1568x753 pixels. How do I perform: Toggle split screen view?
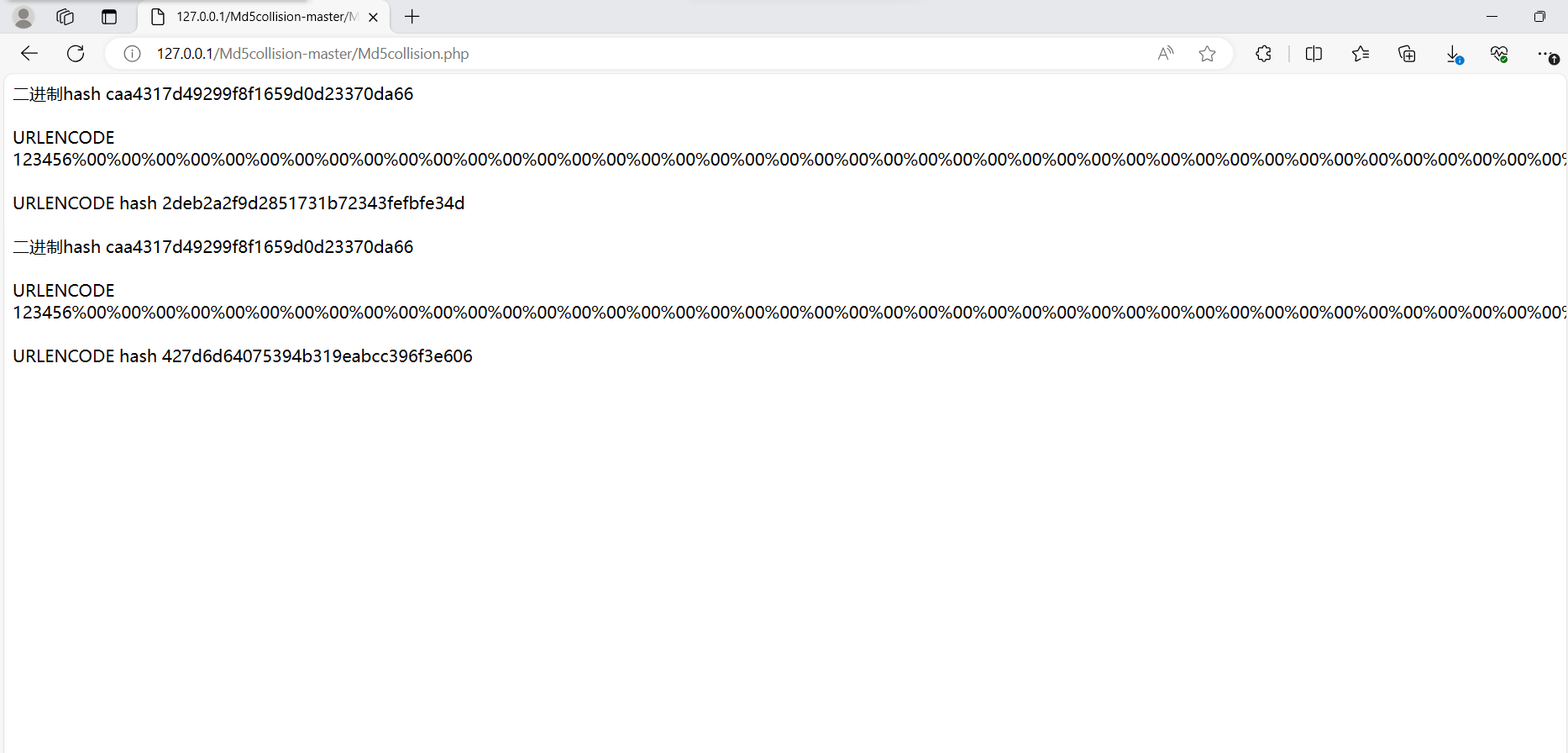coord(1314,54)
